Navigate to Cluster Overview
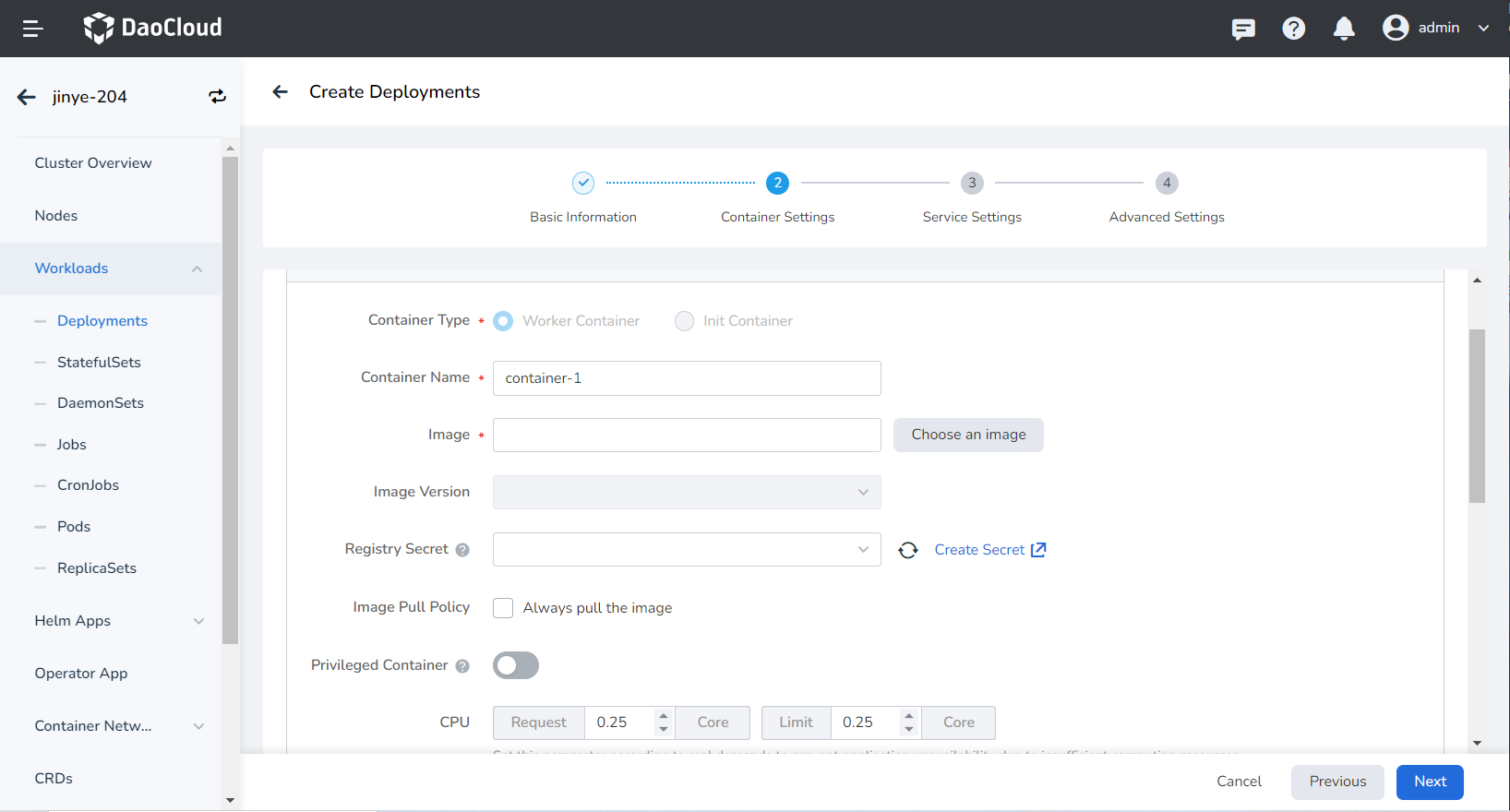The image size is (1510, 812). [x=93, y=163]
